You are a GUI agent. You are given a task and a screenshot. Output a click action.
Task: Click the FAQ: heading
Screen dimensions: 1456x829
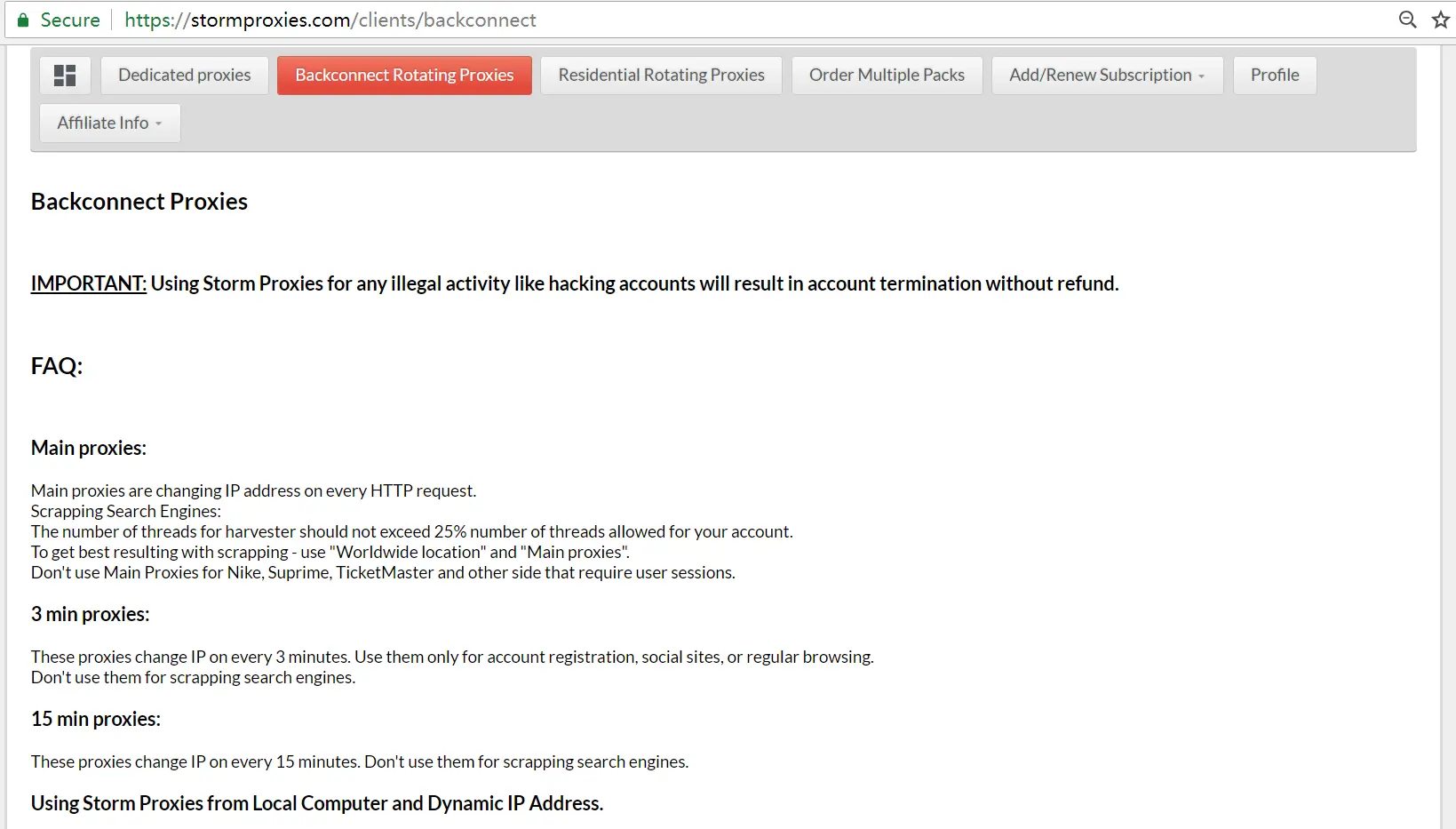click(57, 366)
